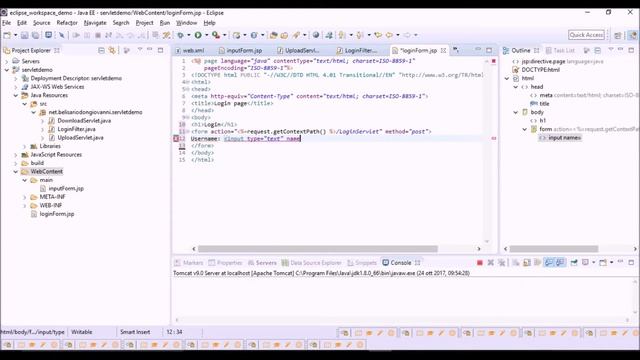The image size is (640, 360).
Task: Click Remove Launch icon in Console toolbar
Action: point(491,262)
